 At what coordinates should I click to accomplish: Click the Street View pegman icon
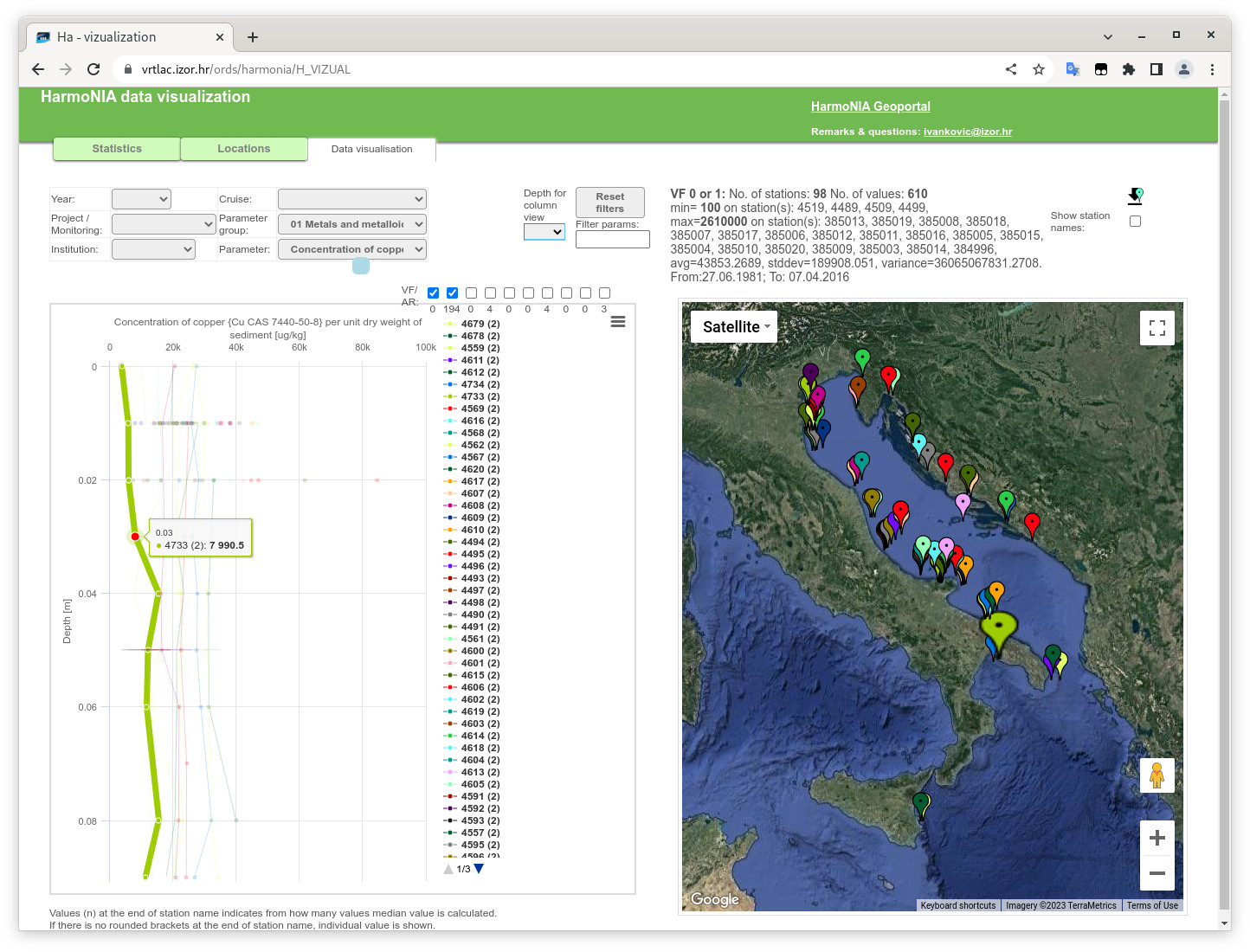(1157, 775)
